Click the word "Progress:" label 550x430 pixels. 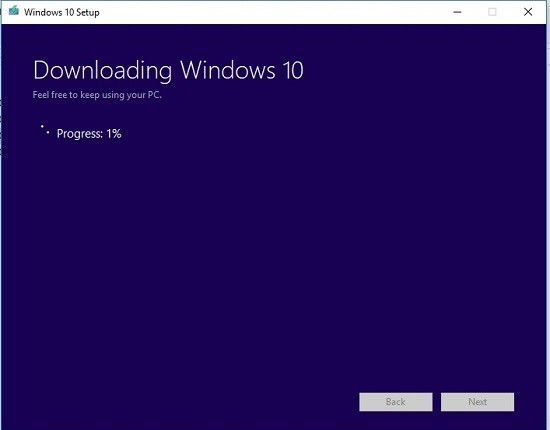[80, 134]
